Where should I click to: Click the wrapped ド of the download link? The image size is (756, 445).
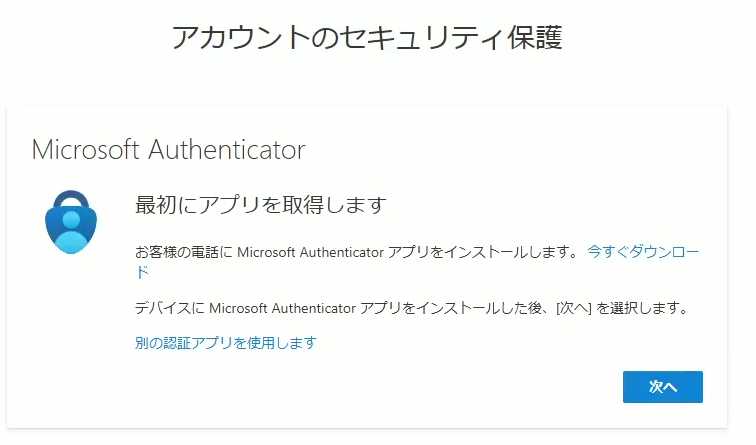pos(141,272)
